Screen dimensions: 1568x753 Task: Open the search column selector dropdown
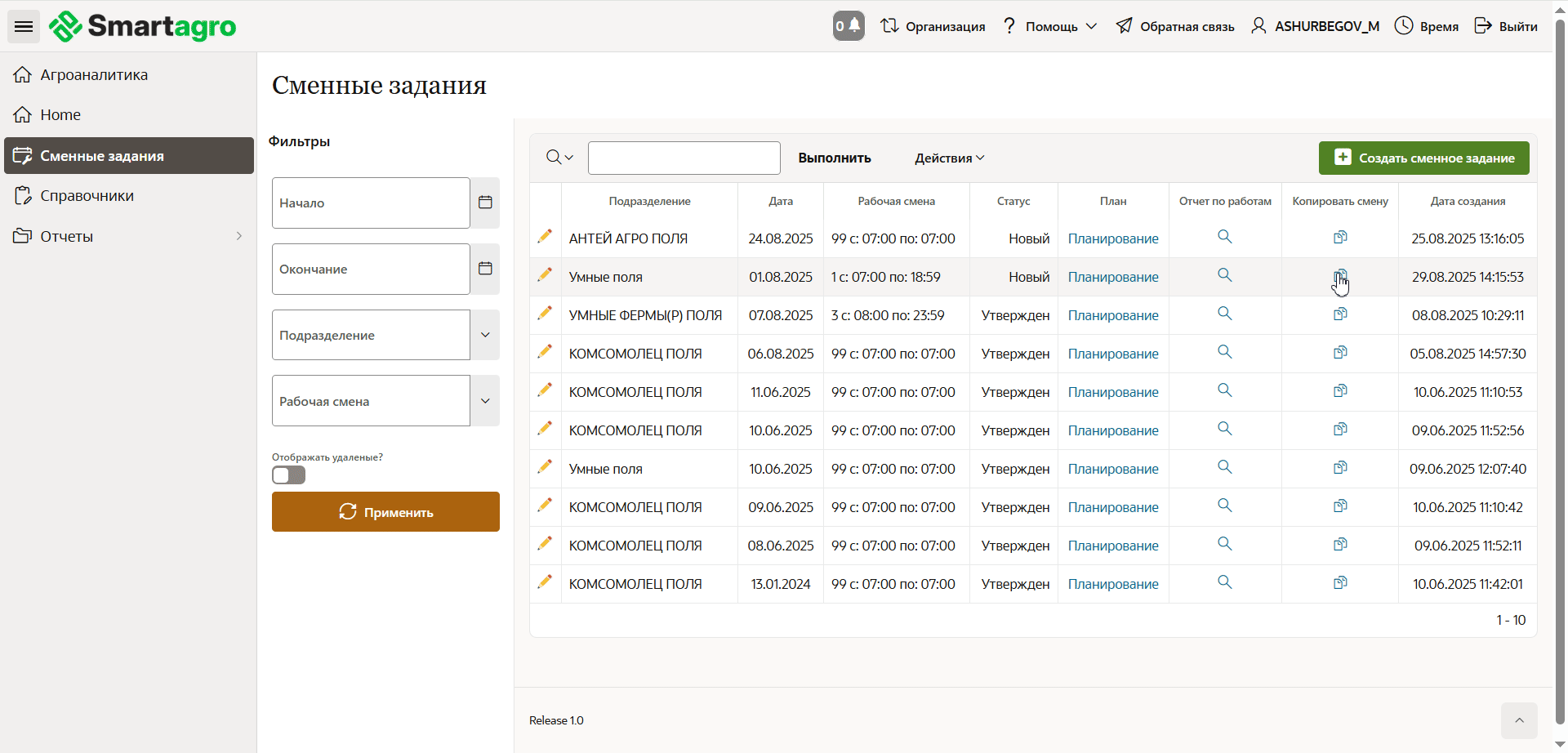tap(559, 158)
